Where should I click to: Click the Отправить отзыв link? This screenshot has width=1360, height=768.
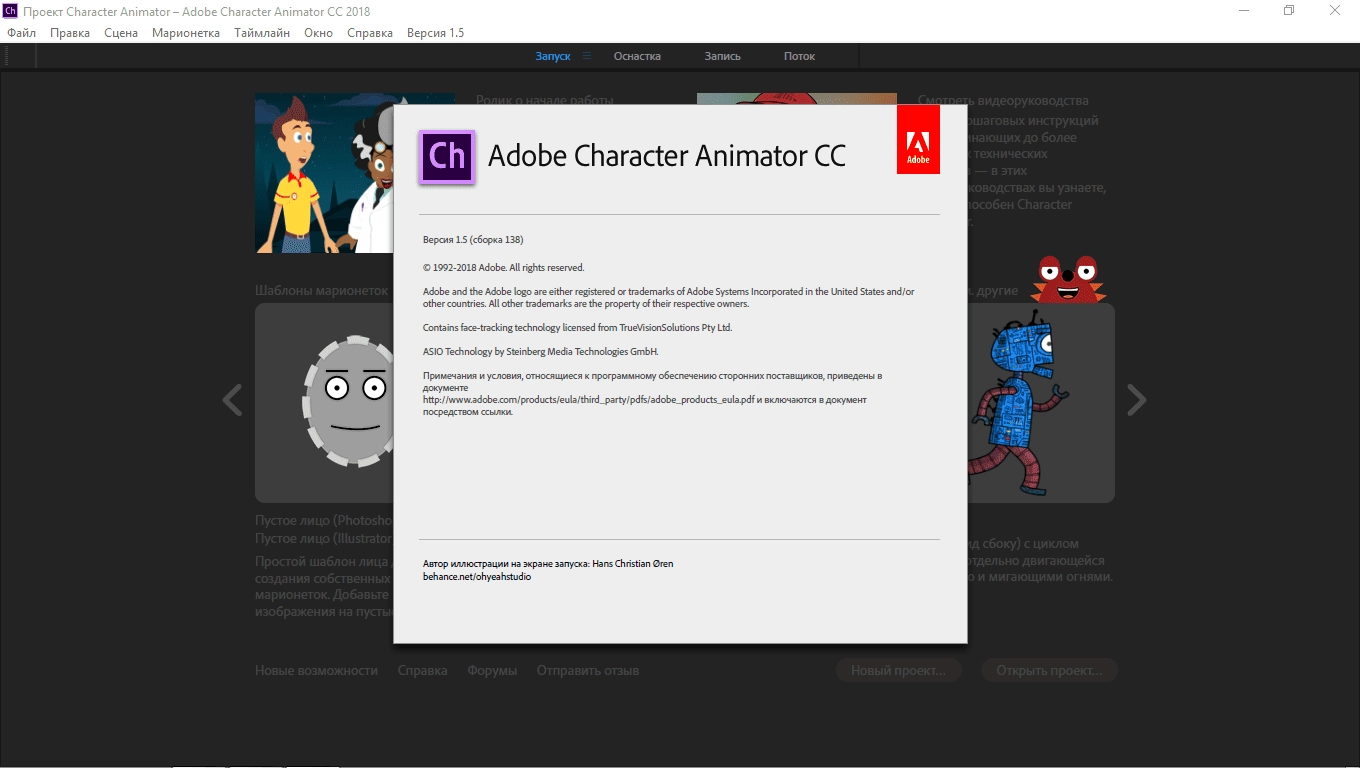click(587, 670)
